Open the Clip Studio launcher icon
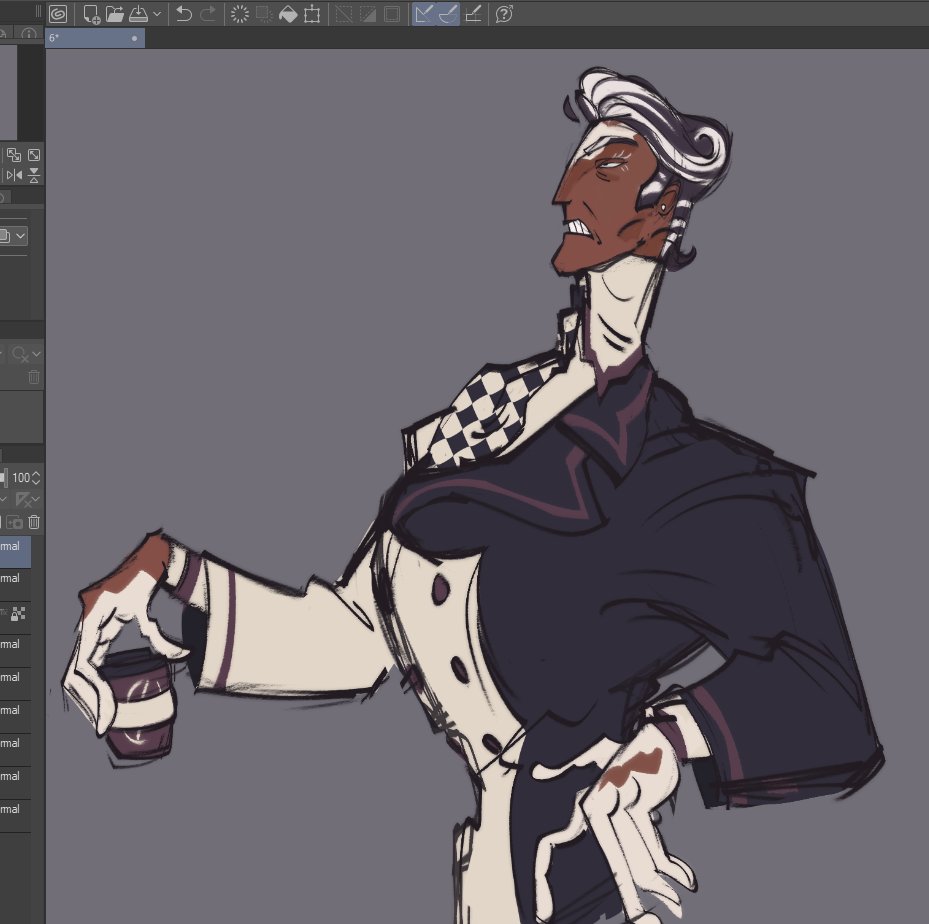The height and width of the screenshot is (924, 929). click(58, 14)
